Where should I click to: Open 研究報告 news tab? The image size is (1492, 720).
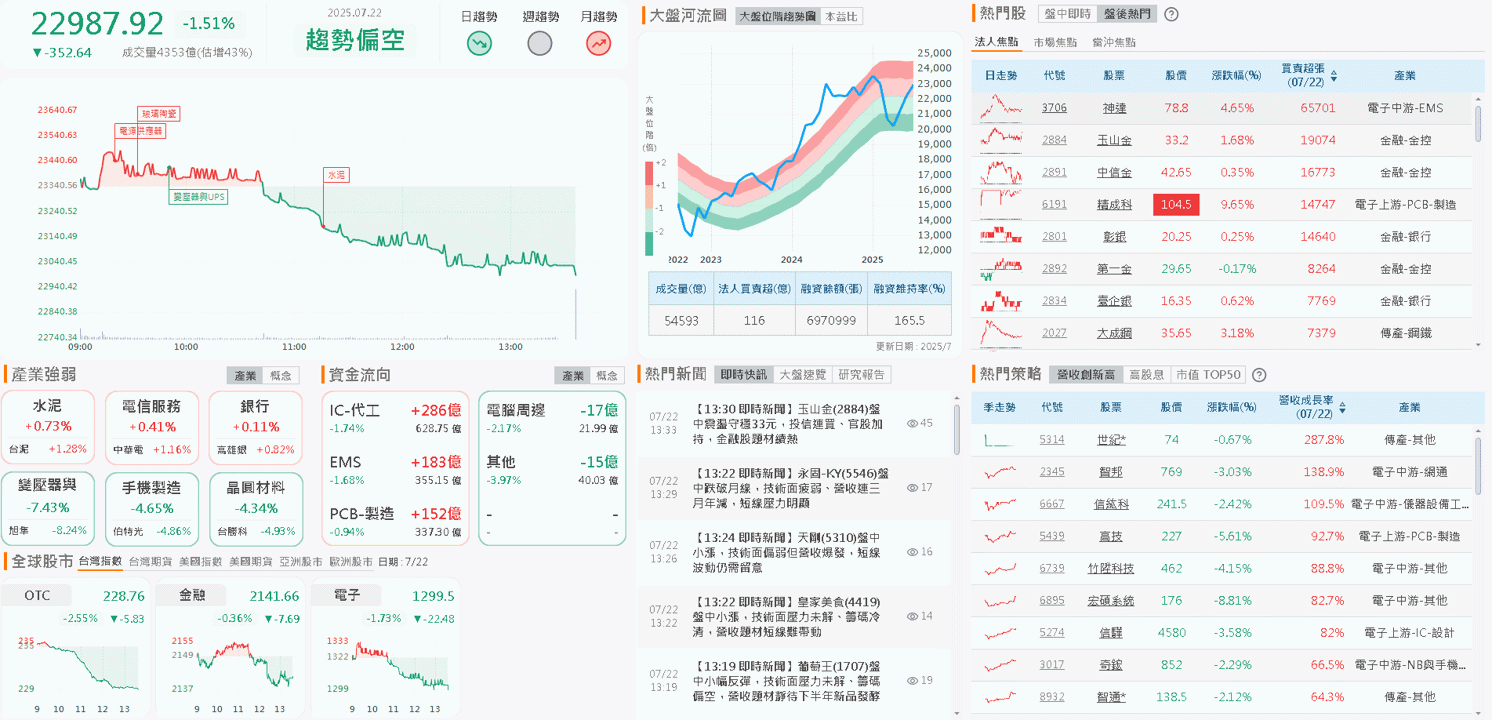click(x=862, y=374)
